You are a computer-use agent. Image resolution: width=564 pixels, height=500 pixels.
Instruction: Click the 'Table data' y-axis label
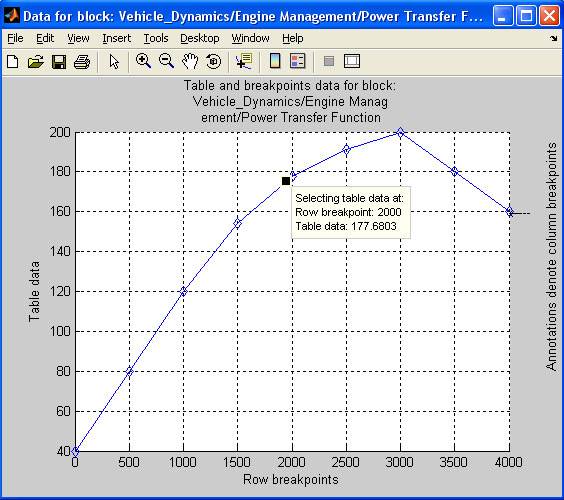(35, 291)
